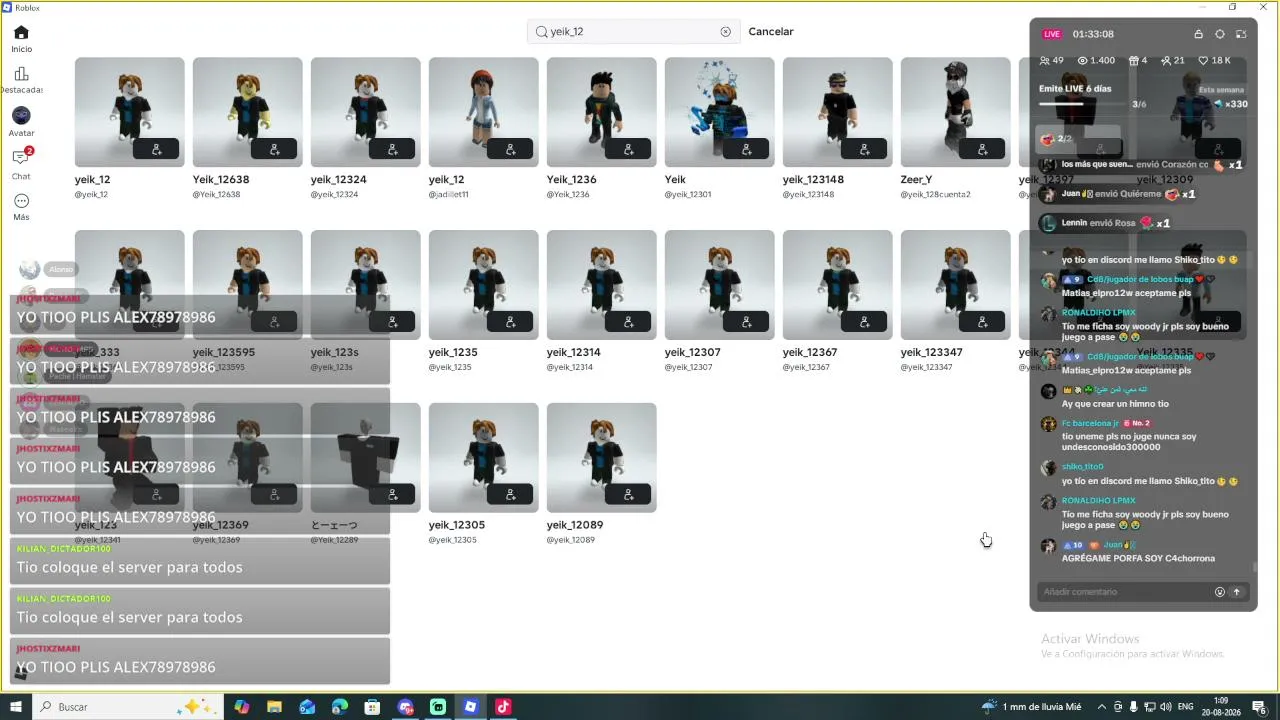
Task: Open Chat with 2 unread messages
Action: pos(21,164)
